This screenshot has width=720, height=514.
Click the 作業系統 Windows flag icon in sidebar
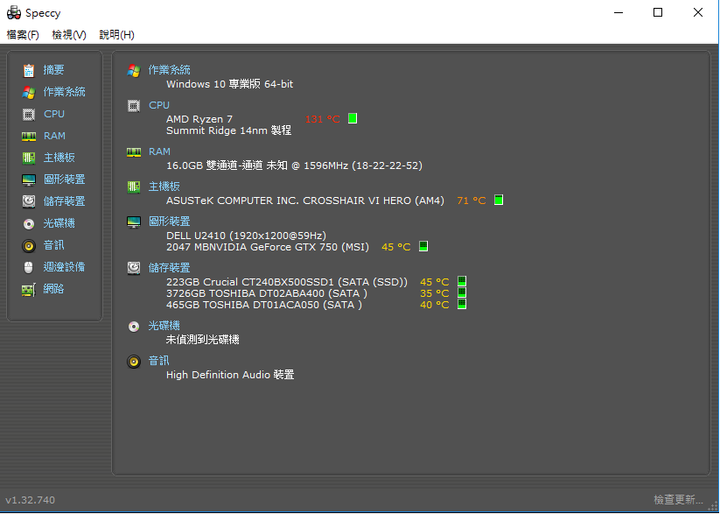click(x=28, y=92)
